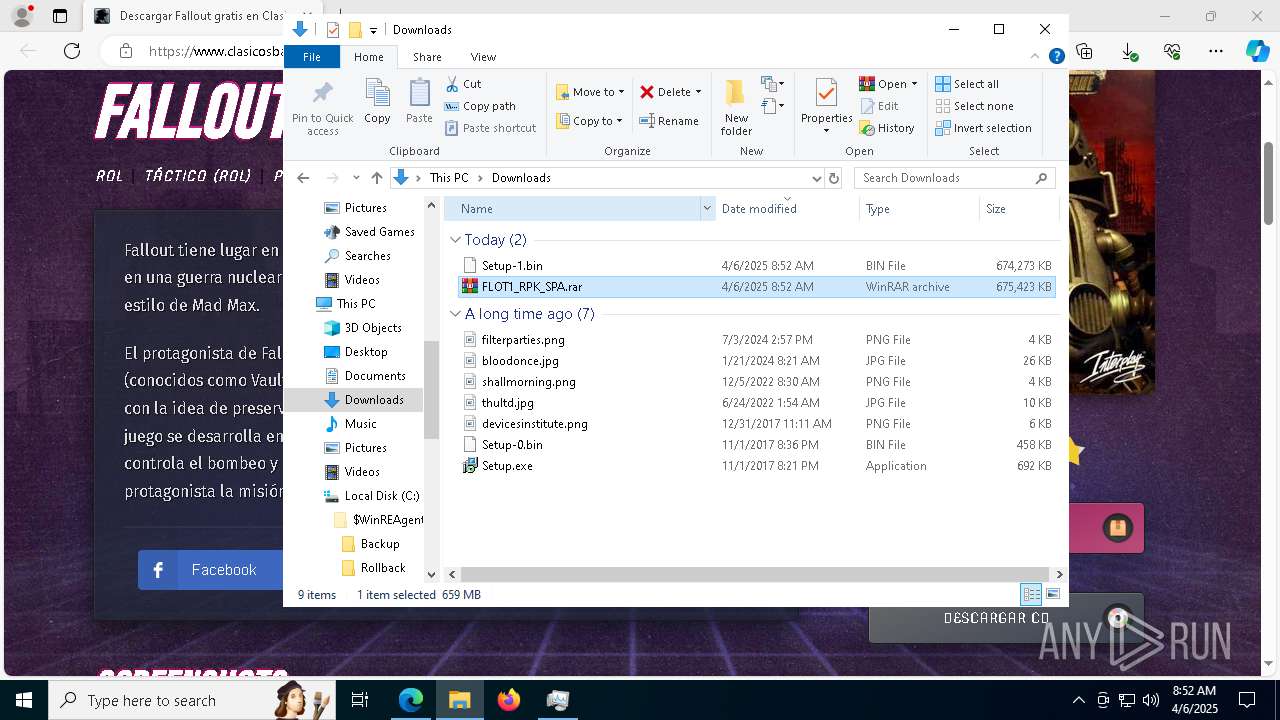The width and height of the screenshot is (1280, 720).
Task: Click the Pin to Quick access icon
Action: tap(322, 94)
